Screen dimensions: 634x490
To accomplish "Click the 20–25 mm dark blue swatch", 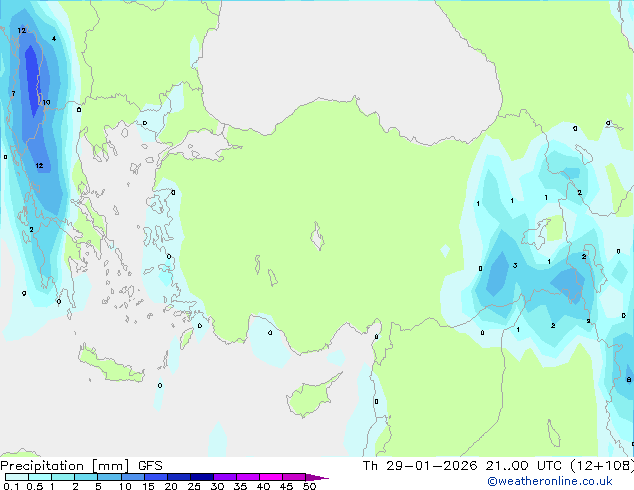I will (178, 477).
